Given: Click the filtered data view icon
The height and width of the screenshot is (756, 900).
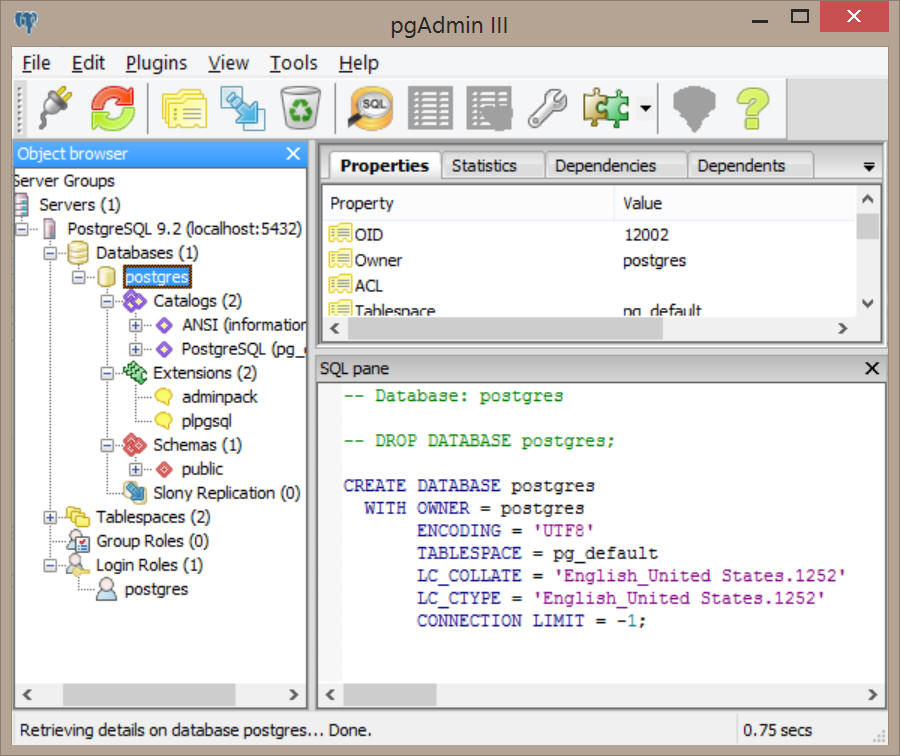Looking at the screenshot, I should [x=489, y=107].
